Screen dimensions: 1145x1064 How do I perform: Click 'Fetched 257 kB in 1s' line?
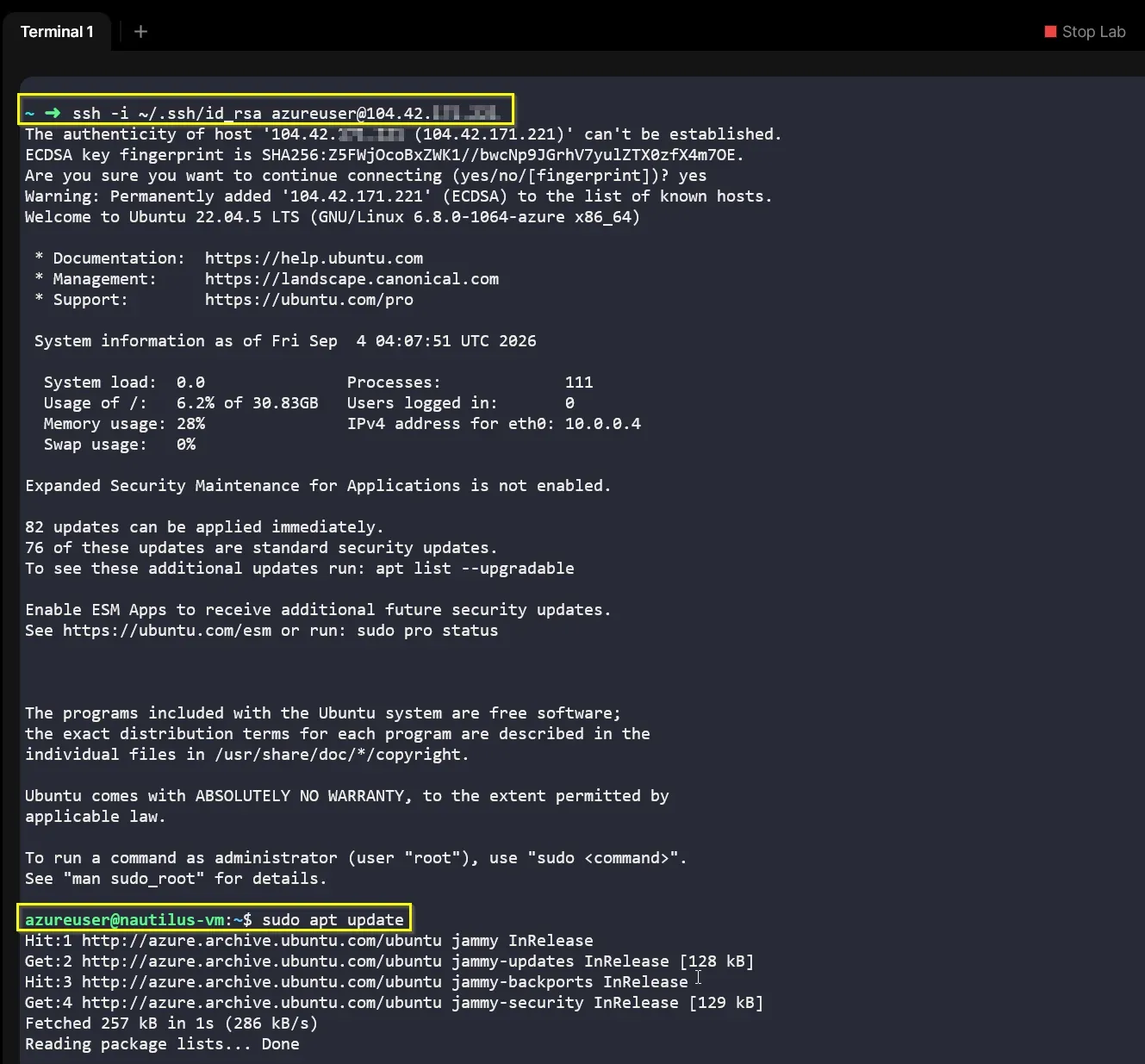(171, 1024)
